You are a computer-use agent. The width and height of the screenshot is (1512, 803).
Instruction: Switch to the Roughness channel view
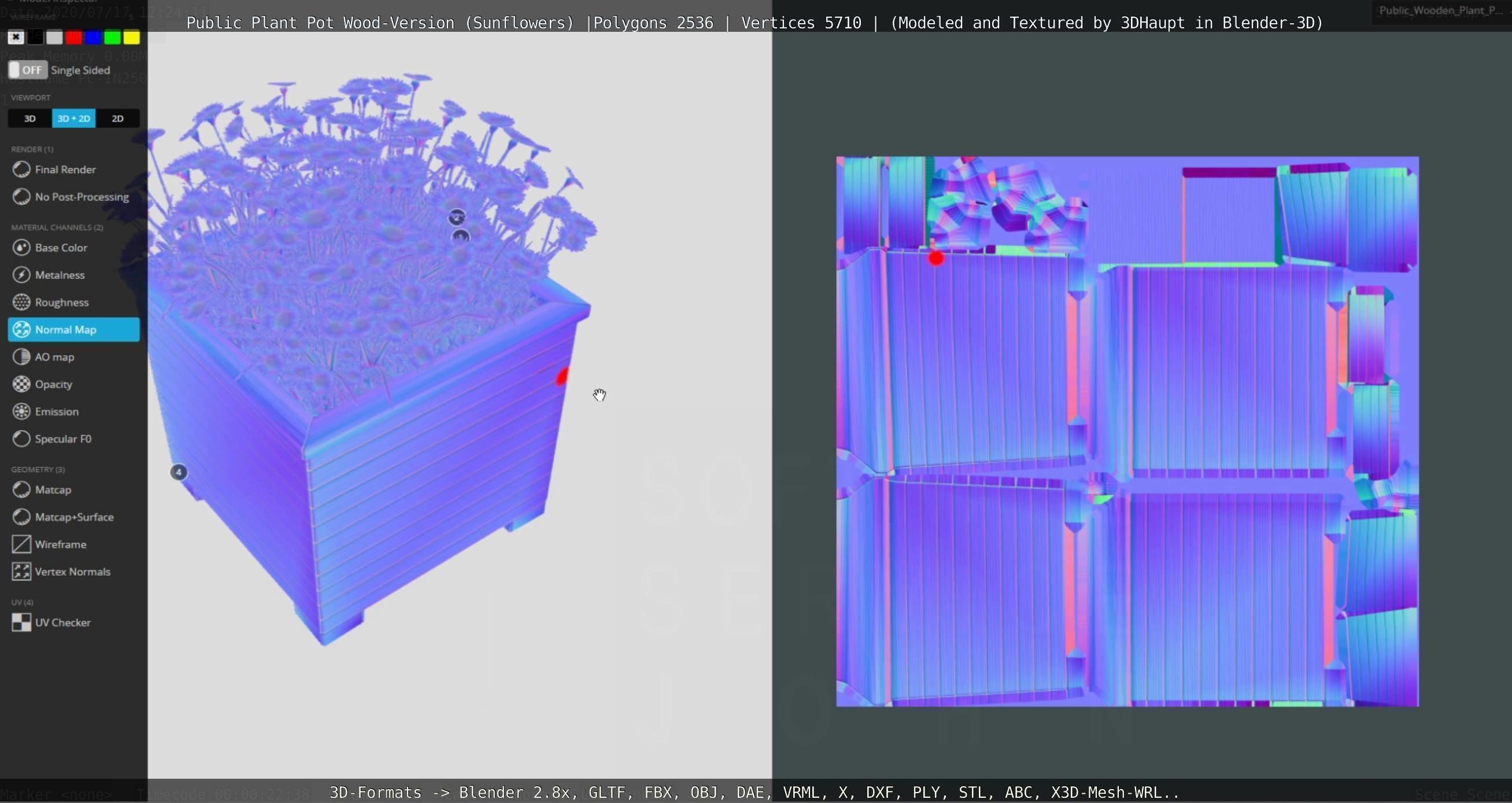pos(61,303)
